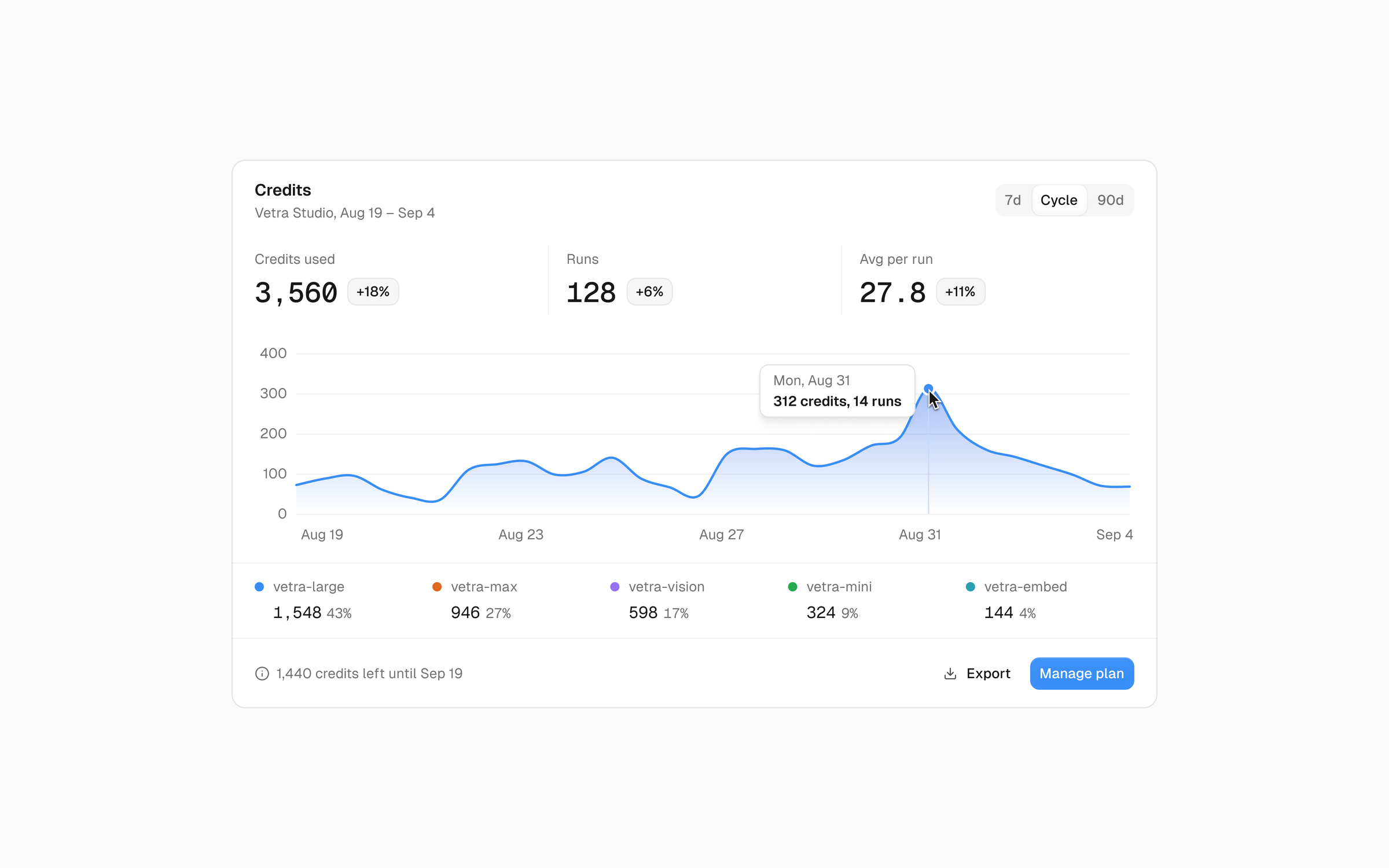1389x868 pixels.
Task: Click the vetra-vision legend label
Action: point(666,587)
